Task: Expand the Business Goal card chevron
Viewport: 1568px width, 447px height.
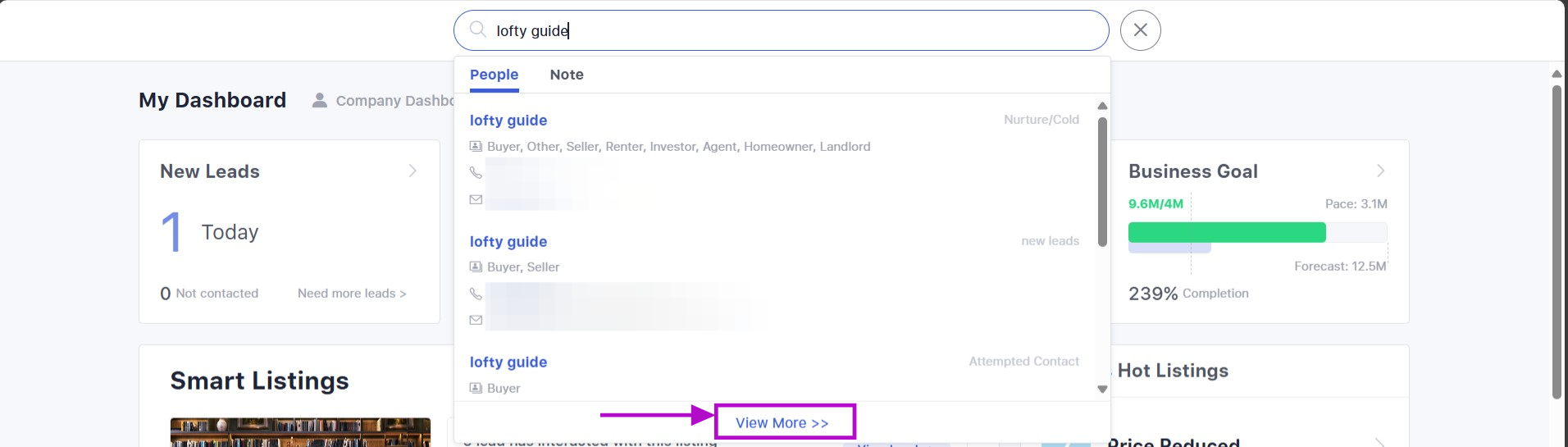Action: (1380, 171)
